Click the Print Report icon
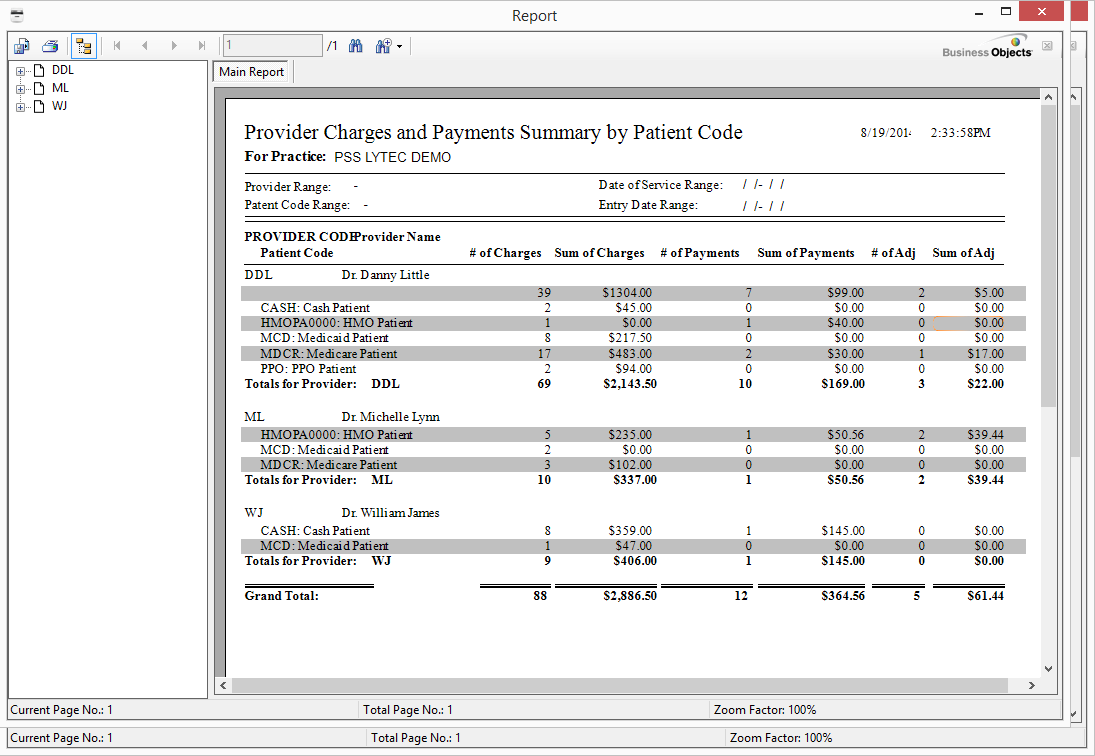Viewport: 1095px width, 756px height. [x=50, y=46]
